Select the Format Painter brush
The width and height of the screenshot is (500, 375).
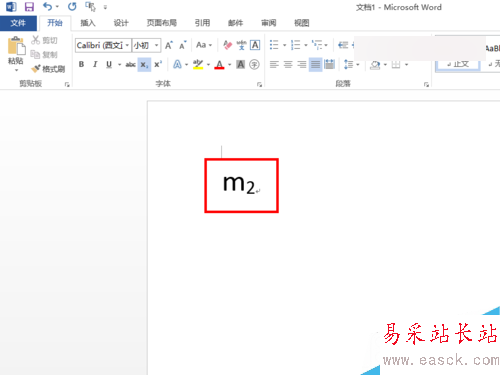[48, 69]
